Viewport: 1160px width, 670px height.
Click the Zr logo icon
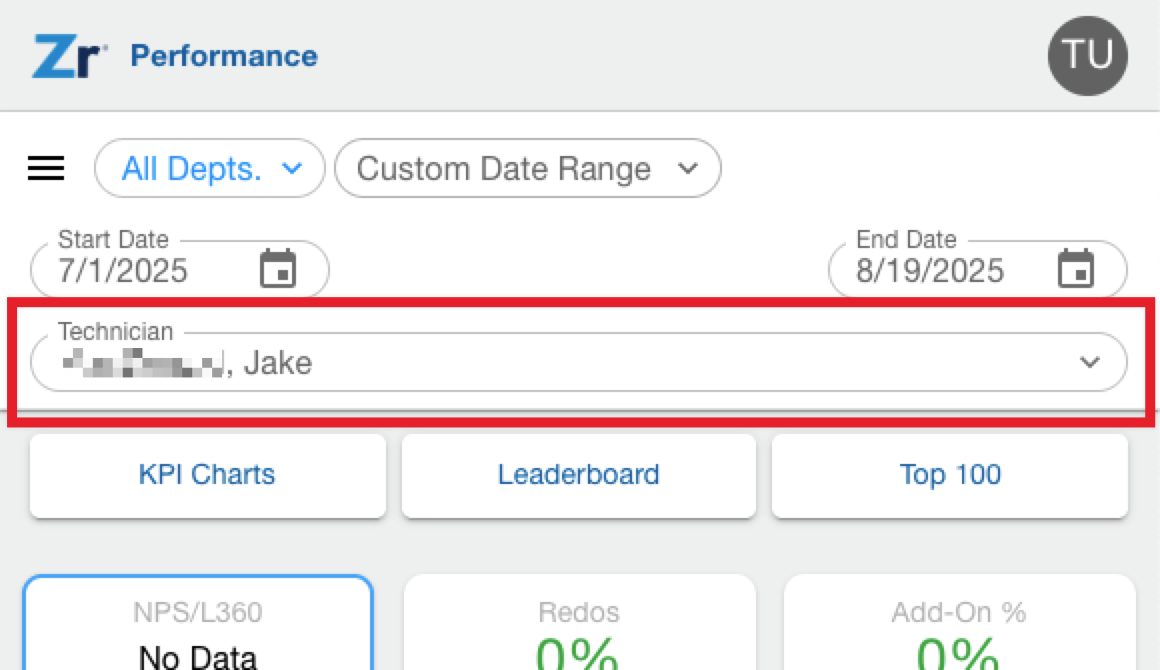point(70,56)
